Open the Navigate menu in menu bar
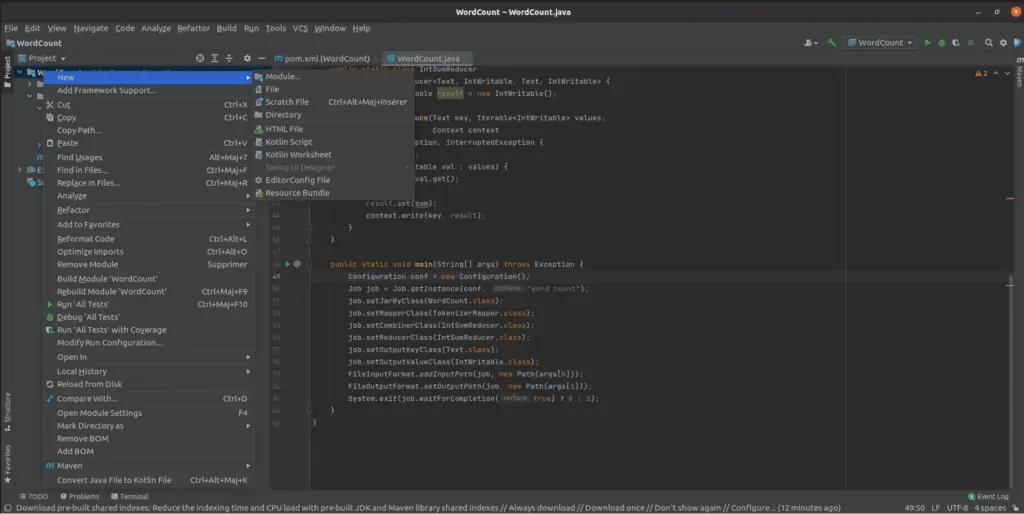The image size is (1024, 514). pos(91,28)
